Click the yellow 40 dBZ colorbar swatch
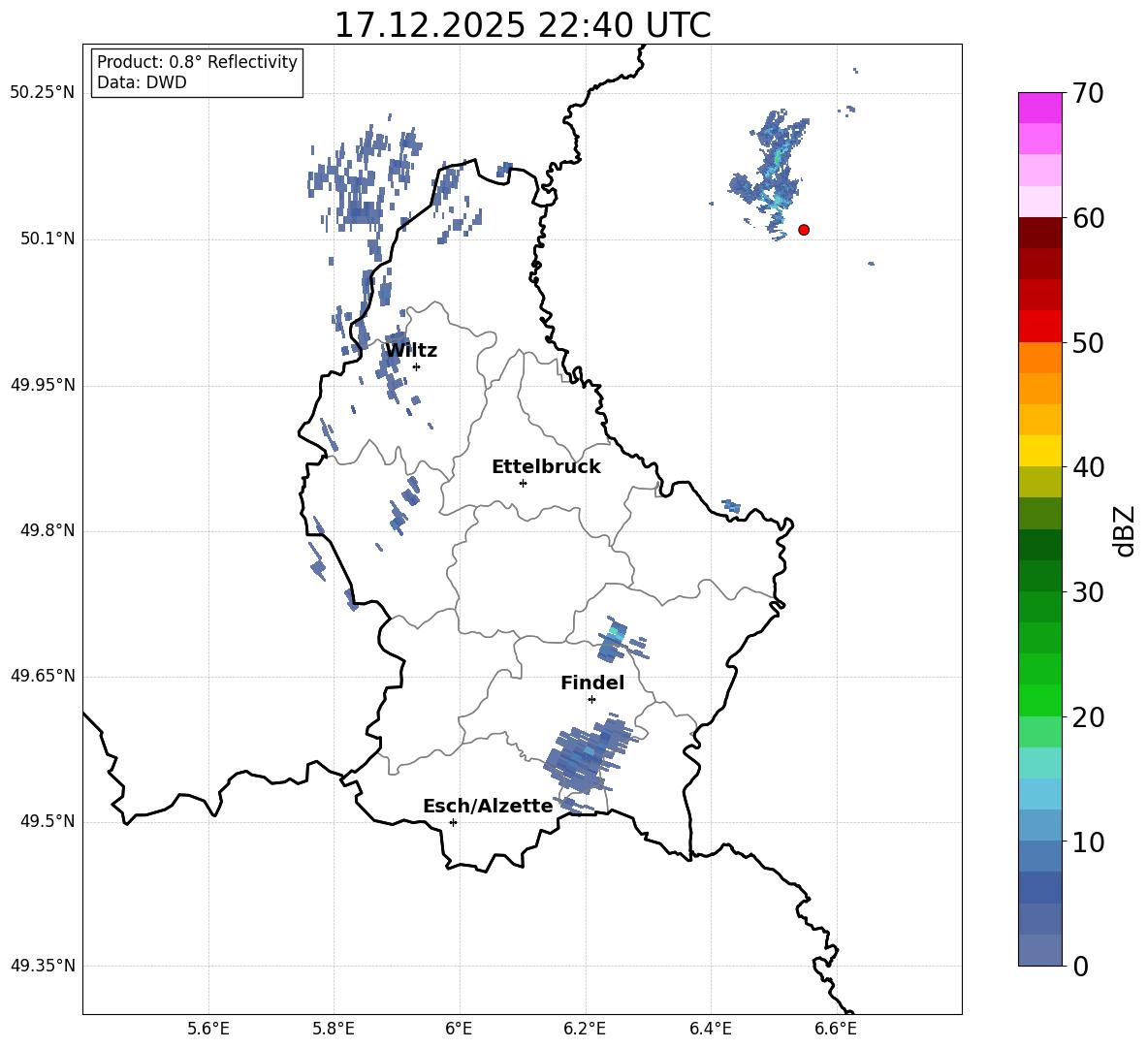 click(1039, 451)
